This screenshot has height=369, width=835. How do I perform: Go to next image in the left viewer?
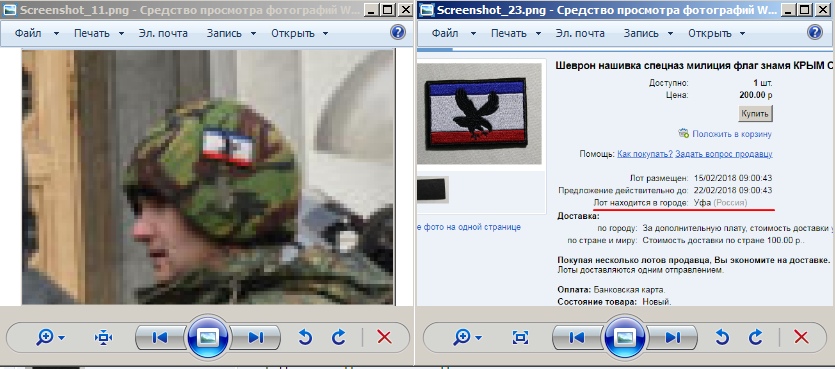click(256, 337)
